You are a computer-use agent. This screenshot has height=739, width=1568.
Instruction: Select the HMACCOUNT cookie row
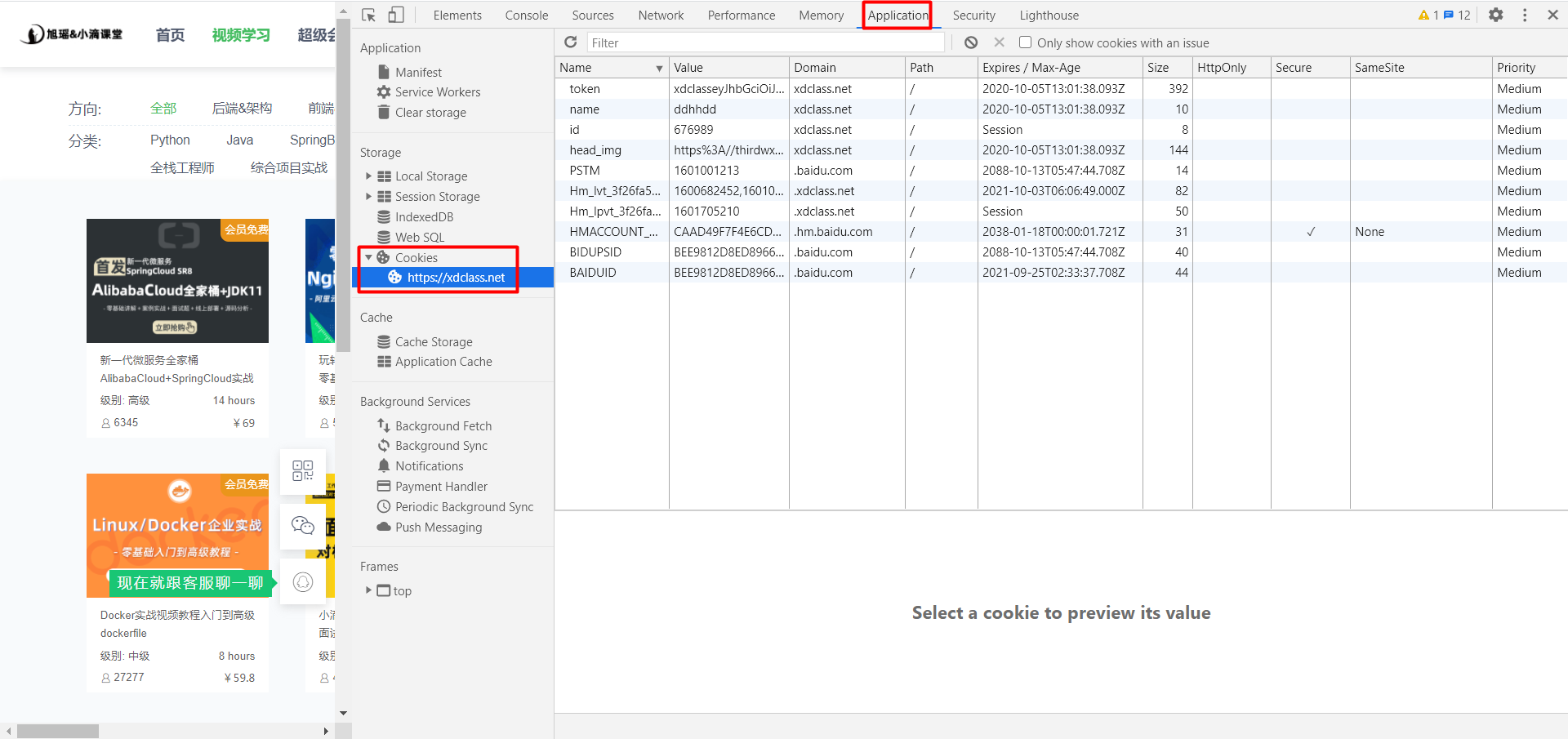[x=1061, y=231]
